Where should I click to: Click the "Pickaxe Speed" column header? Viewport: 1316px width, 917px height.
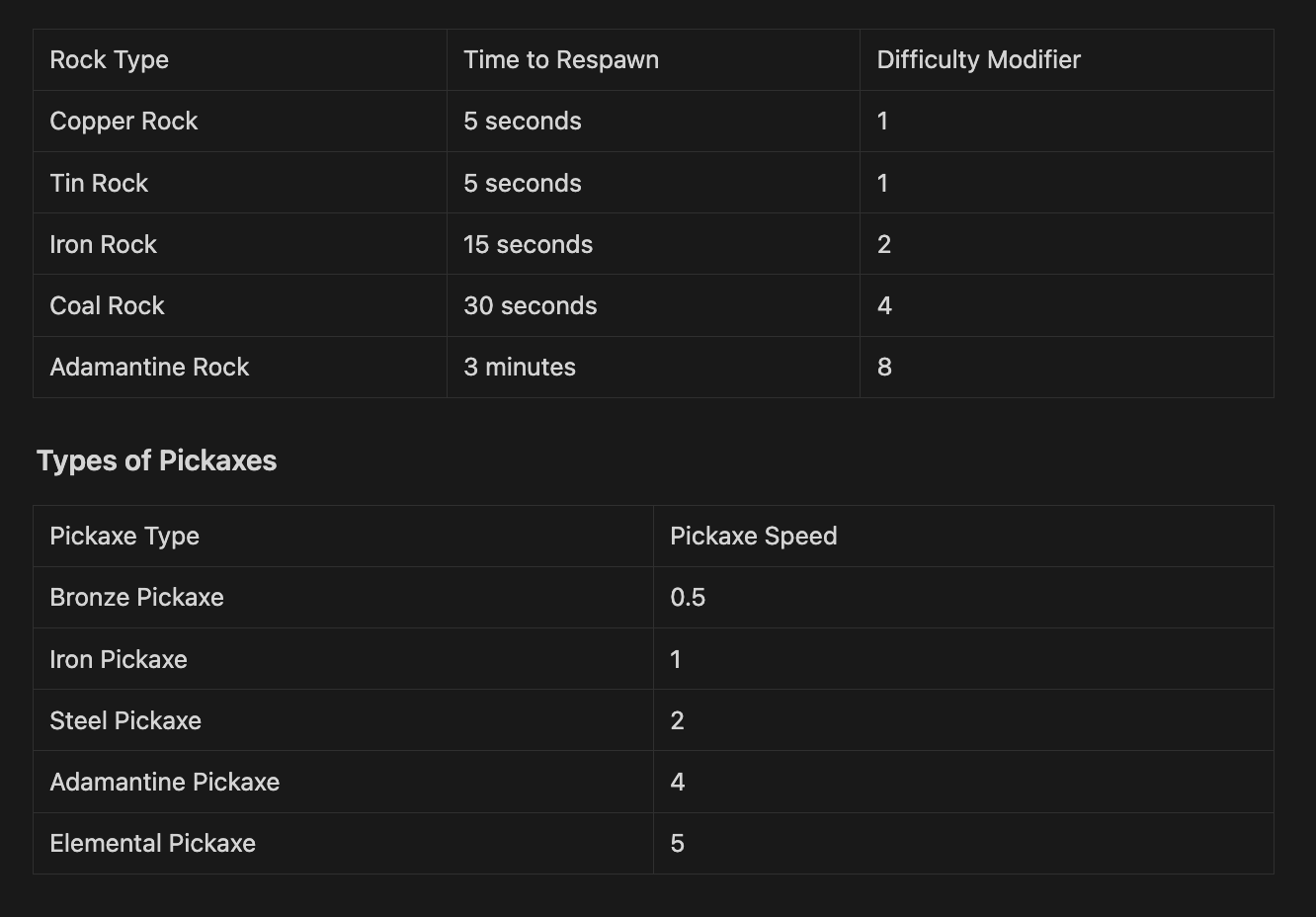click(753, 537)
